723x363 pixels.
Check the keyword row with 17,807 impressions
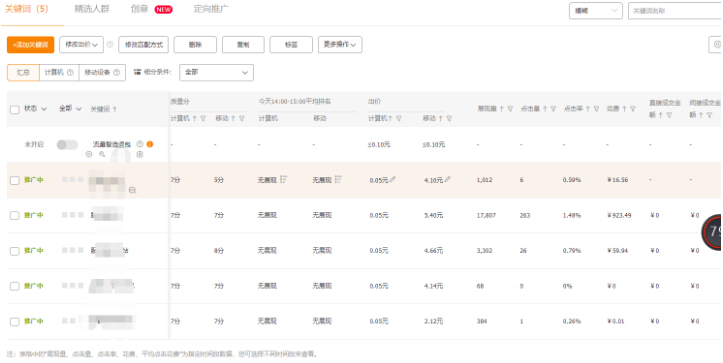pos(15,215)
